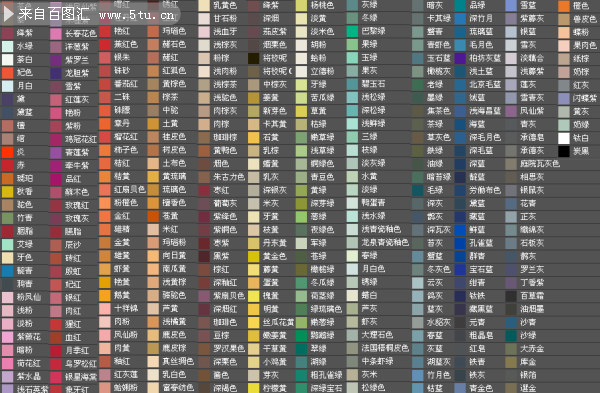
Task: Click the 甘石粉 label
Action: pos(225,18)
